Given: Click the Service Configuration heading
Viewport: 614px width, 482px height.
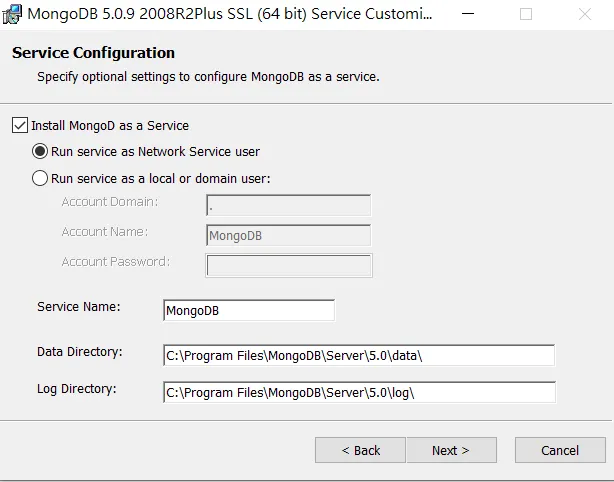Looking at the screenshot, I should coord(93,53).
